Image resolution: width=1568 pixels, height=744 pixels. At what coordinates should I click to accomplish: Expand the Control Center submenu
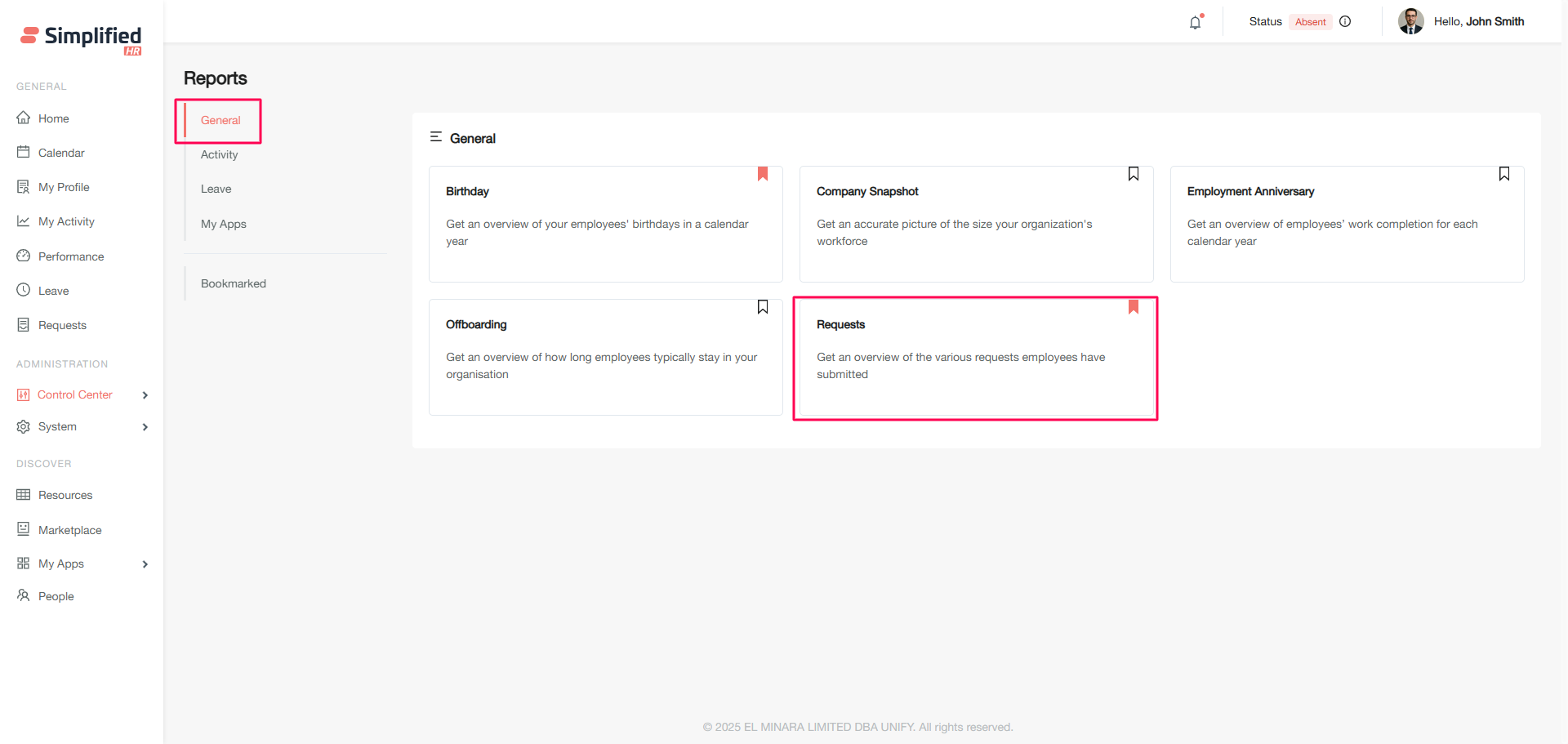pos(145,395)
